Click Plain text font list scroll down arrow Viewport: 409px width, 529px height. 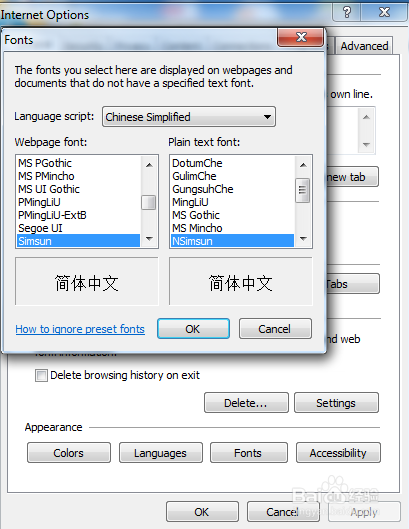pyautogui.click(x=303, y=239)
